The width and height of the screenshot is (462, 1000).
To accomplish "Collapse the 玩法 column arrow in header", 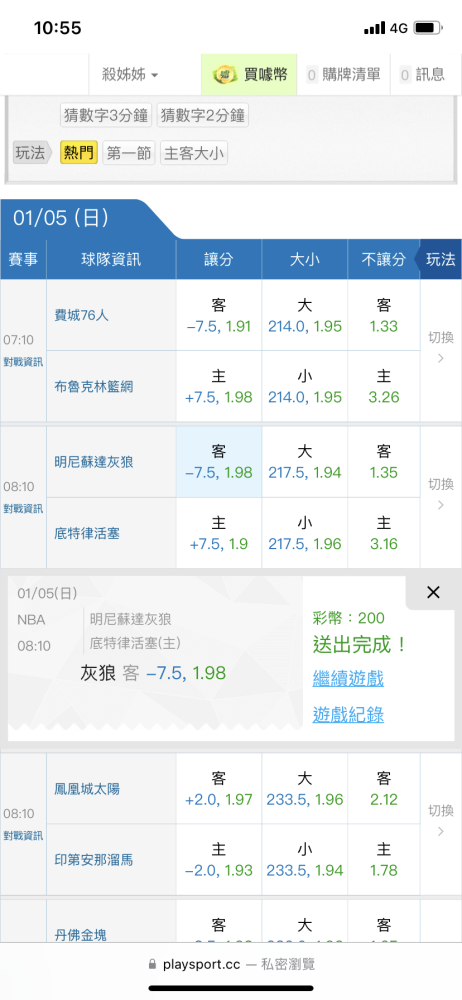I will tap(440, 260).
